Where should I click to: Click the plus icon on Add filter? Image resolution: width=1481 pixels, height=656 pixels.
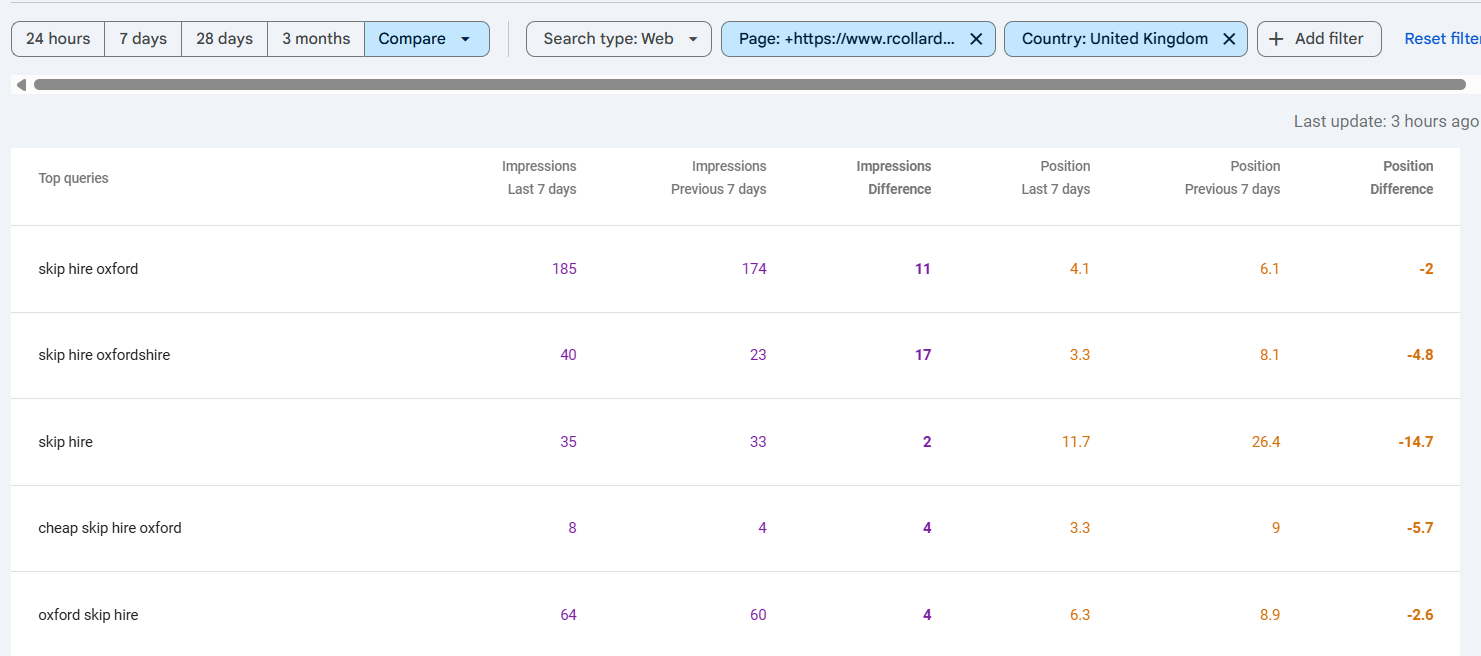point(1276,39)
